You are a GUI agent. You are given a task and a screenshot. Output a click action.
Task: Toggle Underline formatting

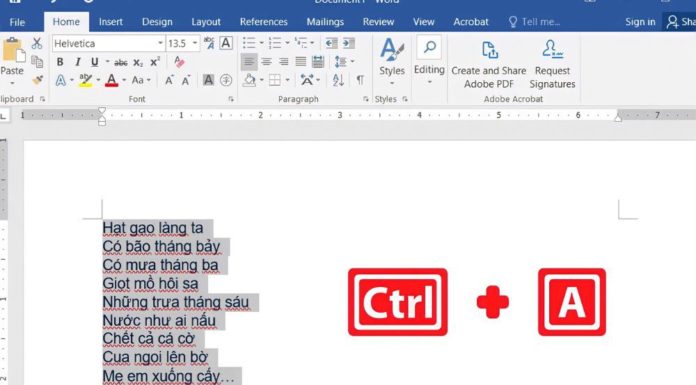[95, 62]
